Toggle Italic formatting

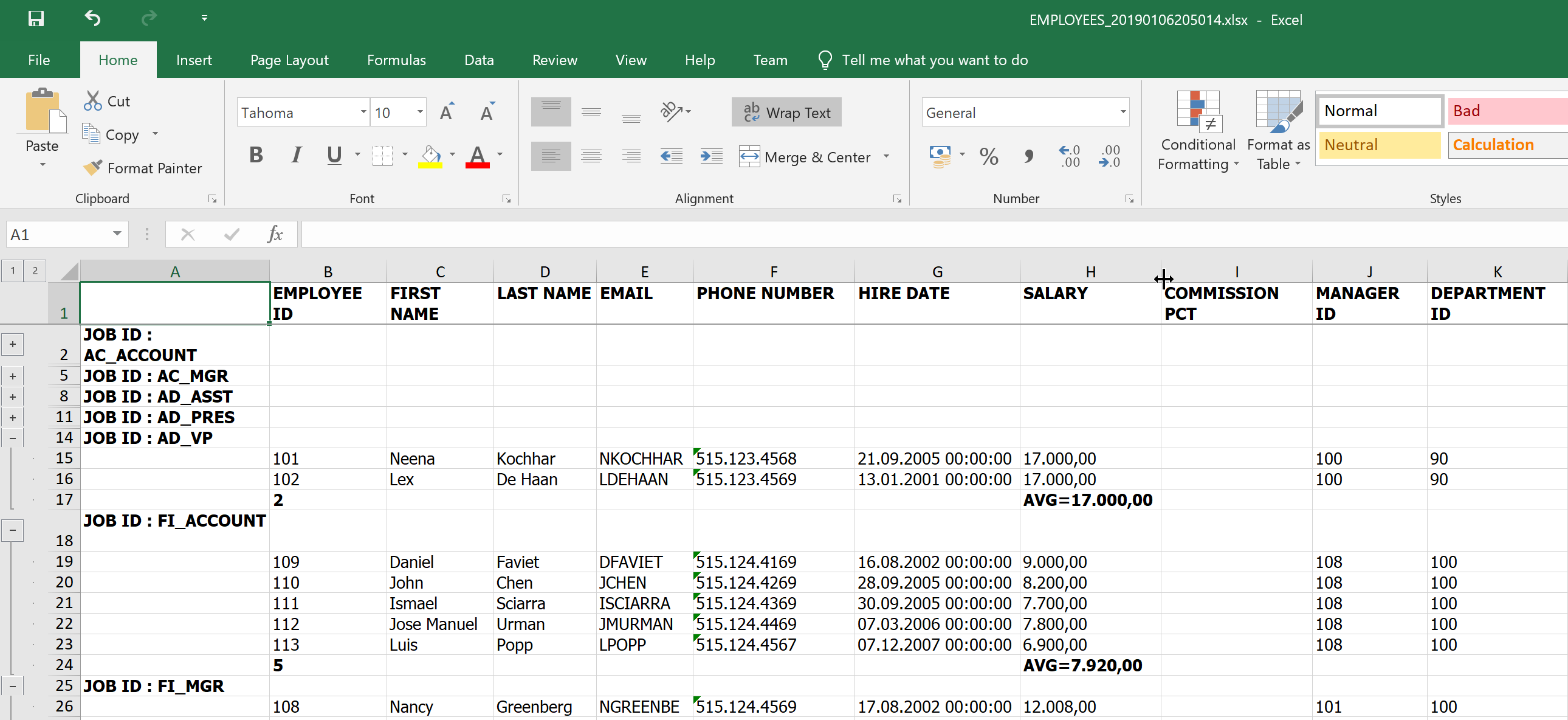point(296,154)
